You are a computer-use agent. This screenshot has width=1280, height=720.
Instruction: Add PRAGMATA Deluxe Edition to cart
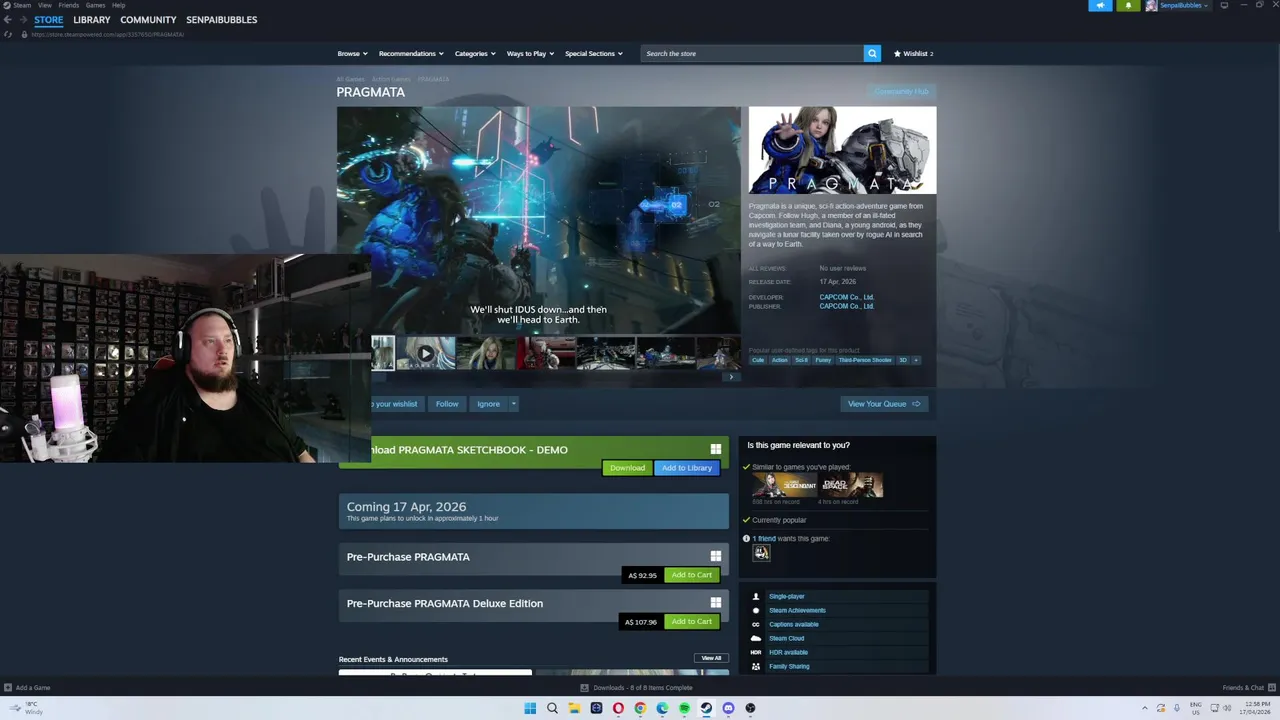pos(691,622)
